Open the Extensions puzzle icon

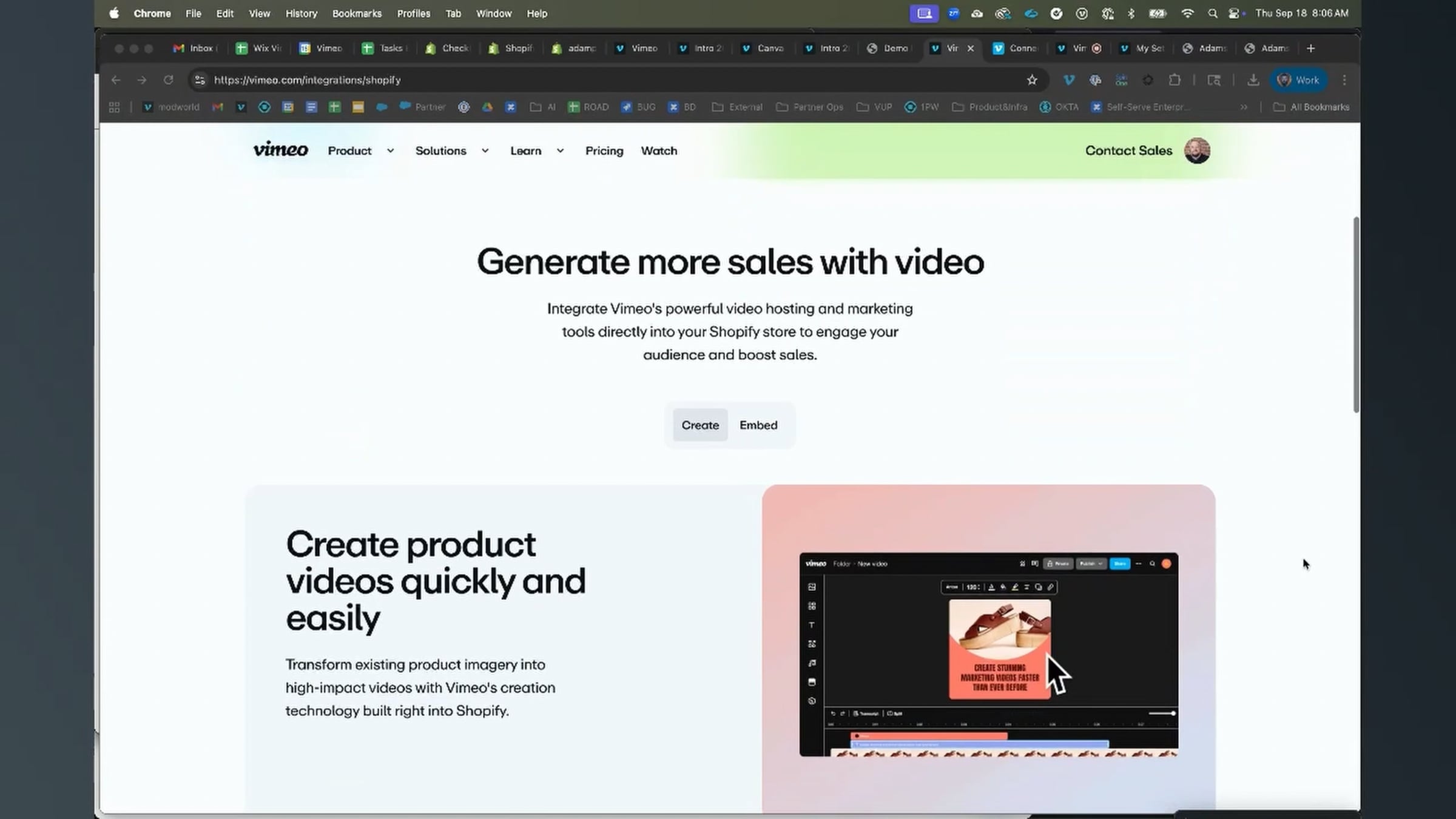pos(1175,80)
